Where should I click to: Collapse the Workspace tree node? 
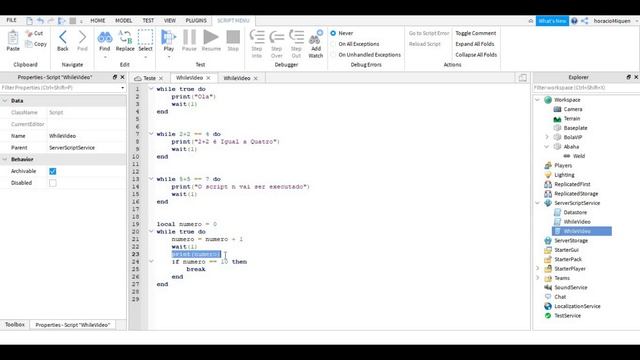(537, 100)
